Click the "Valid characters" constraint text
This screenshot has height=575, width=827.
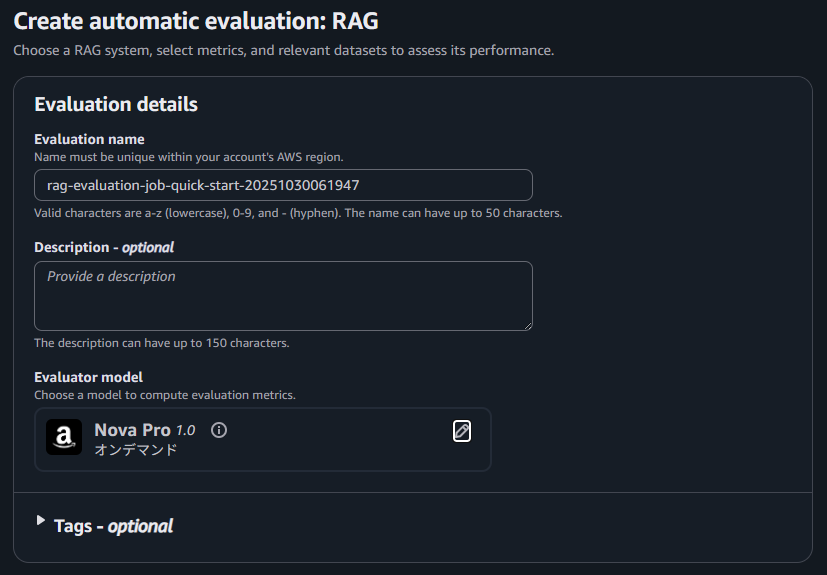click(298, 213)
